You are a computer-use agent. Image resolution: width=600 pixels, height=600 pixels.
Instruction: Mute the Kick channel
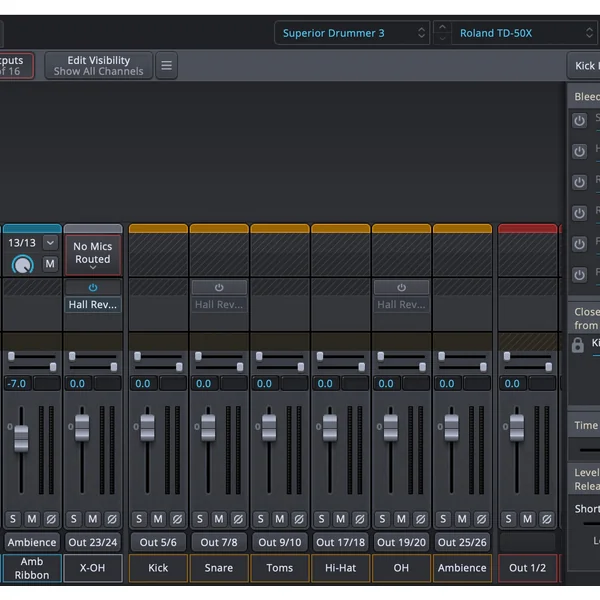click(158, 519)
